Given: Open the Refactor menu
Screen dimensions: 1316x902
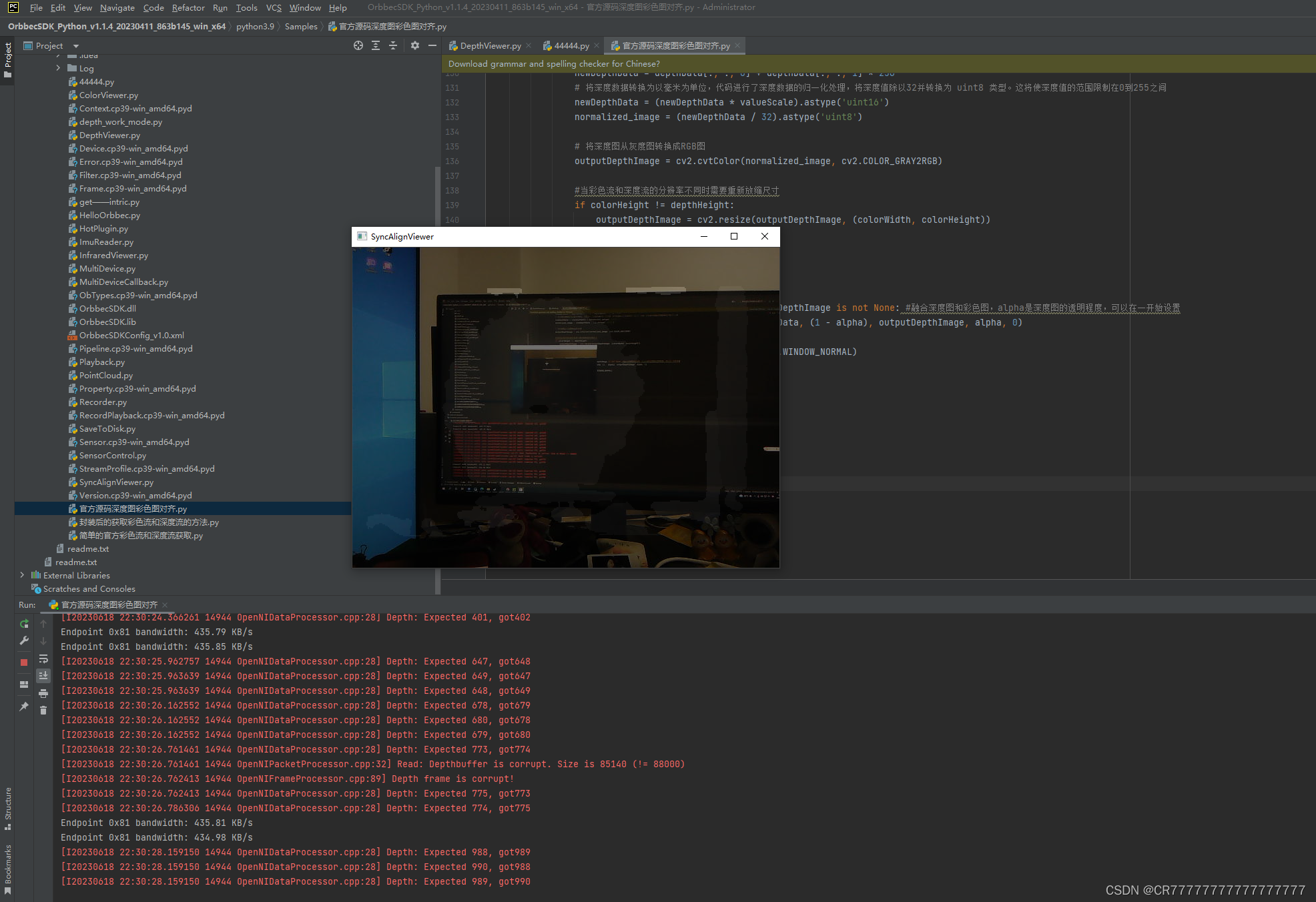Looking at the screenshot, I should click(188, 7).
